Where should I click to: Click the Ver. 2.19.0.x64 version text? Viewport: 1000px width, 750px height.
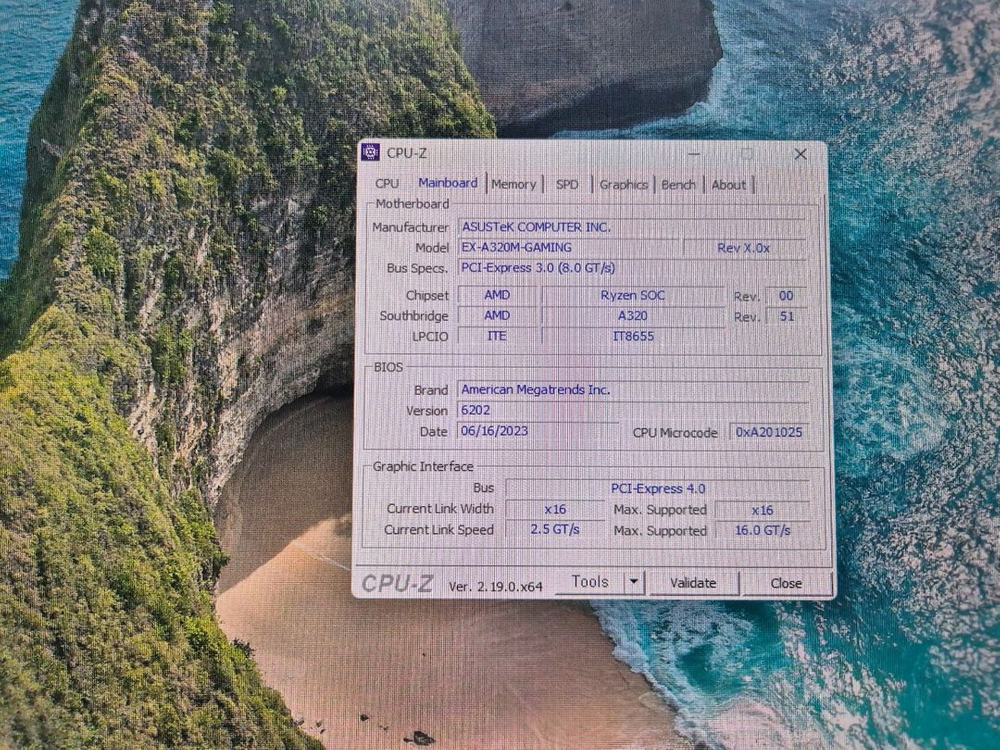(x=496, y=586)
